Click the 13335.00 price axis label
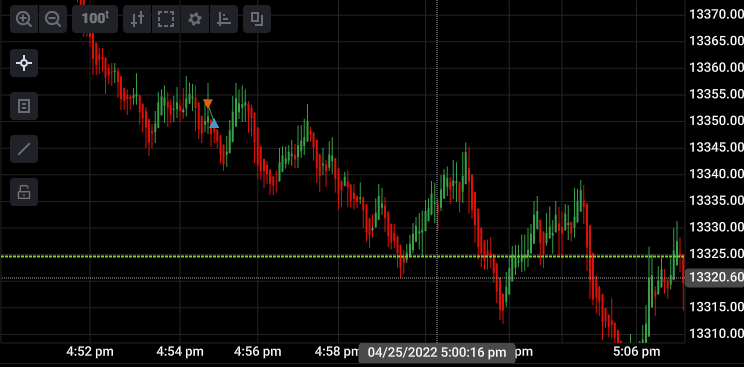This screenshot has width=744, height=367. point(716,201)
